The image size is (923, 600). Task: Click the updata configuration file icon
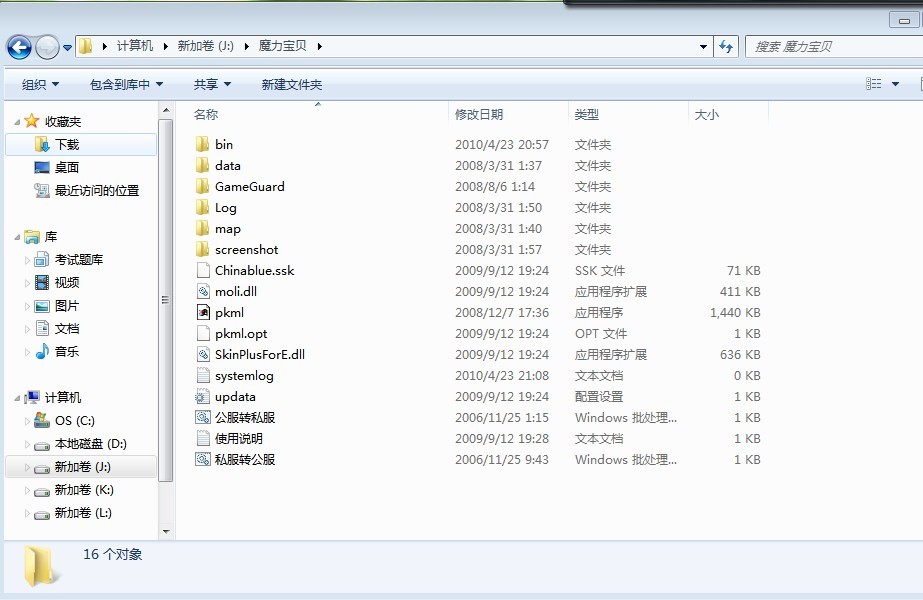[202, 397]
